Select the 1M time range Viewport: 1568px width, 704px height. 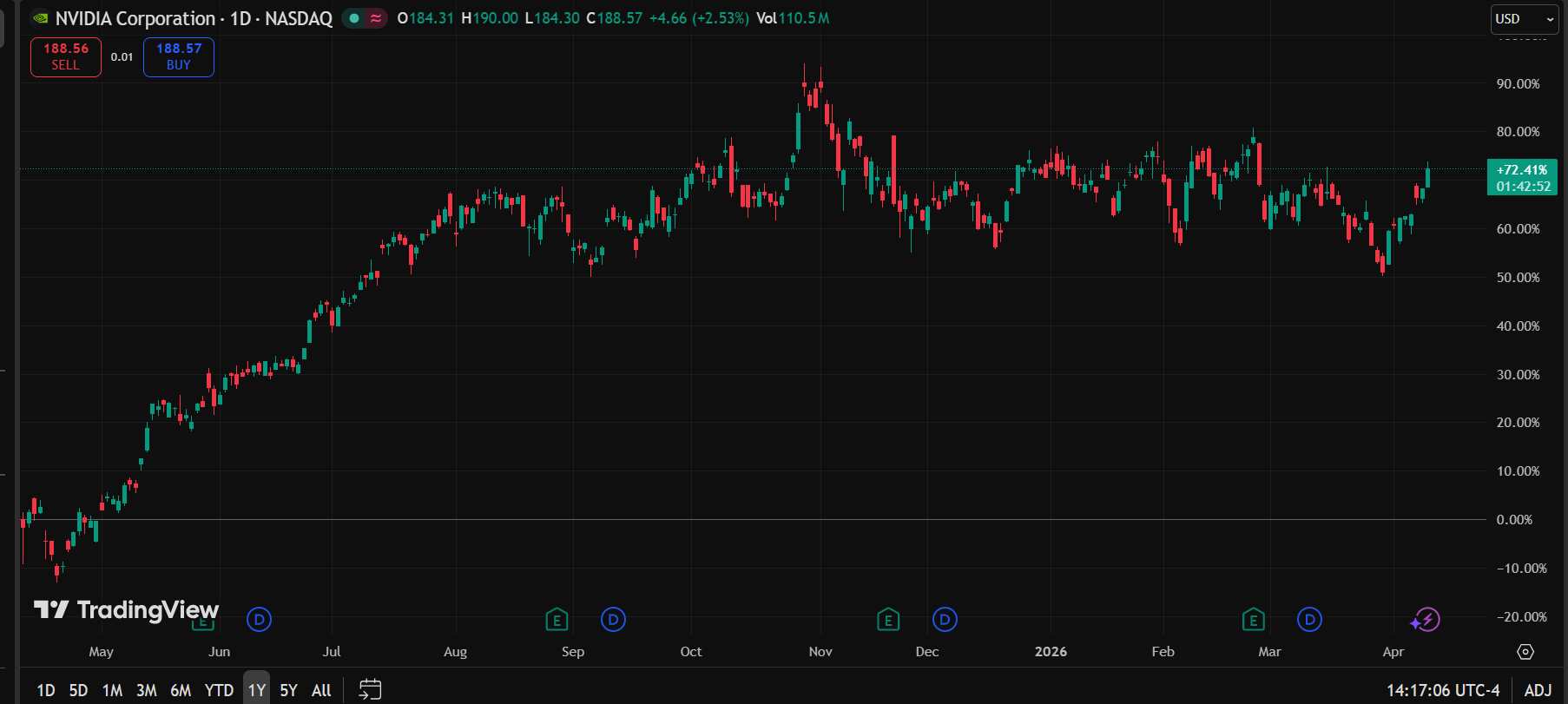[x=112, y=690]
